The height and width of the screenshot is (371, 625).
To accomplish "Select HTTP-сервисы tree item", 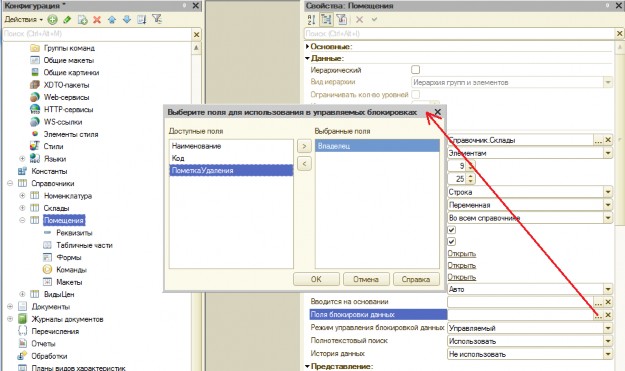I will pos(68,110).
